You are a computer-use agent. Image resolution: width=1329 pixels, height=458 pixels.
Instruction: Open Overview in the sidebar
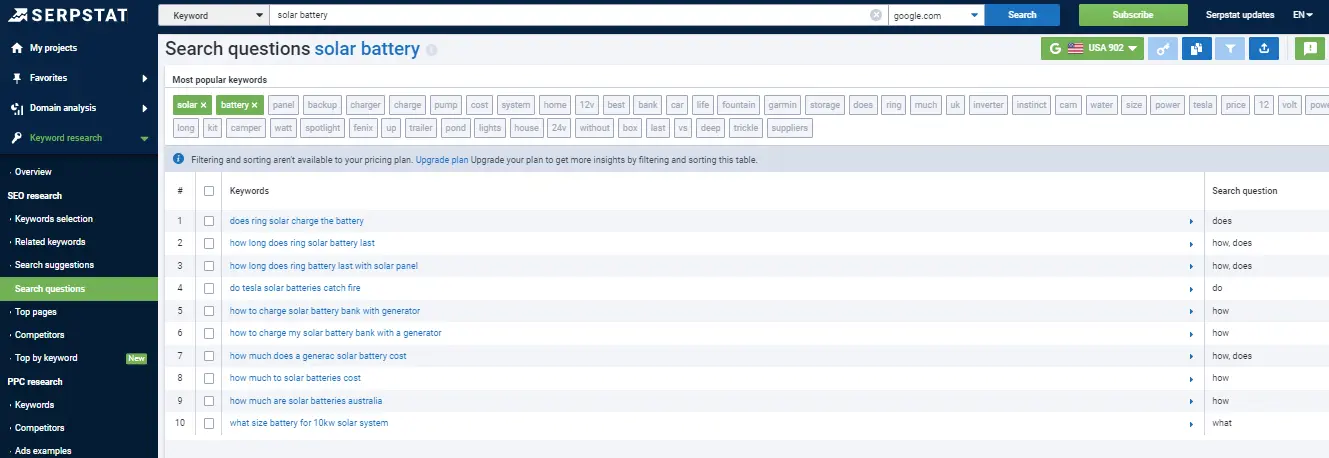pyautogui.click(x=33, y=172)
